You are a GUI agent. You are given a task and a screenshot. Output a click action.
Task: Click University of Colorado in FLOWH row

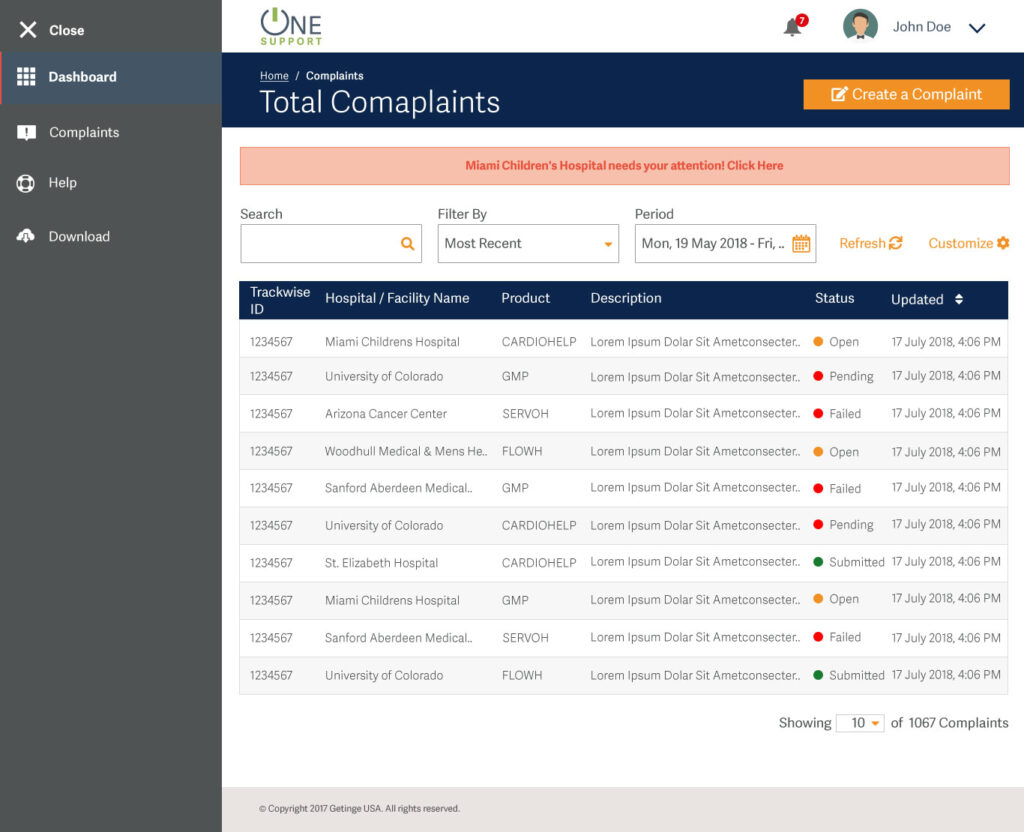[384, 676]
